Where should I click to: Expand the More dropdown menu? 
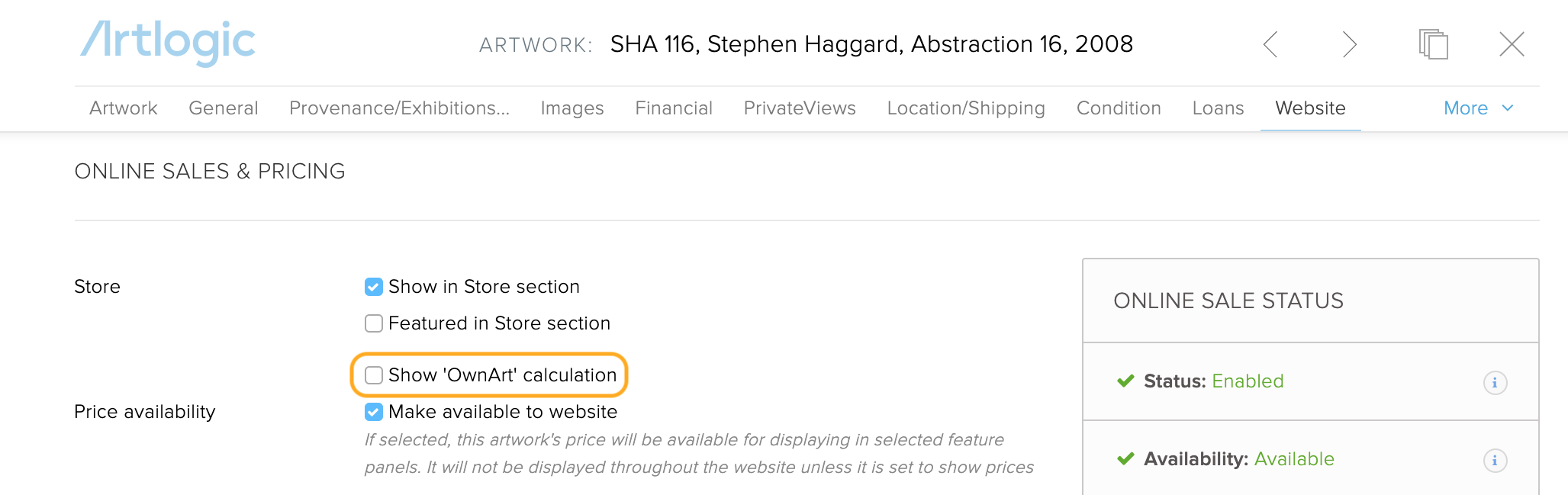coord(1479,108)
